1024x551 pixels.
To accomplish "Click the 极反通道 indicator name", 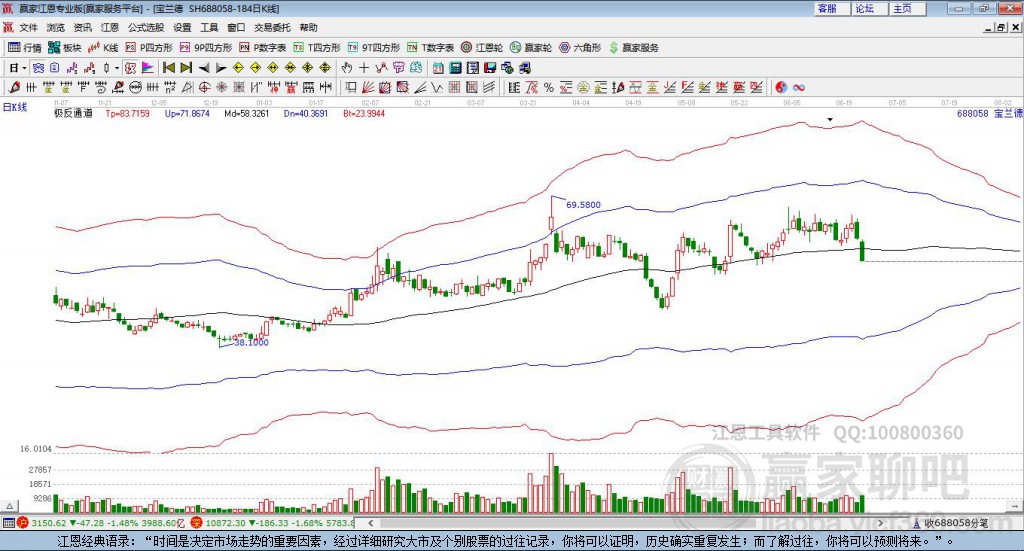I will click(x=73, y=114).
